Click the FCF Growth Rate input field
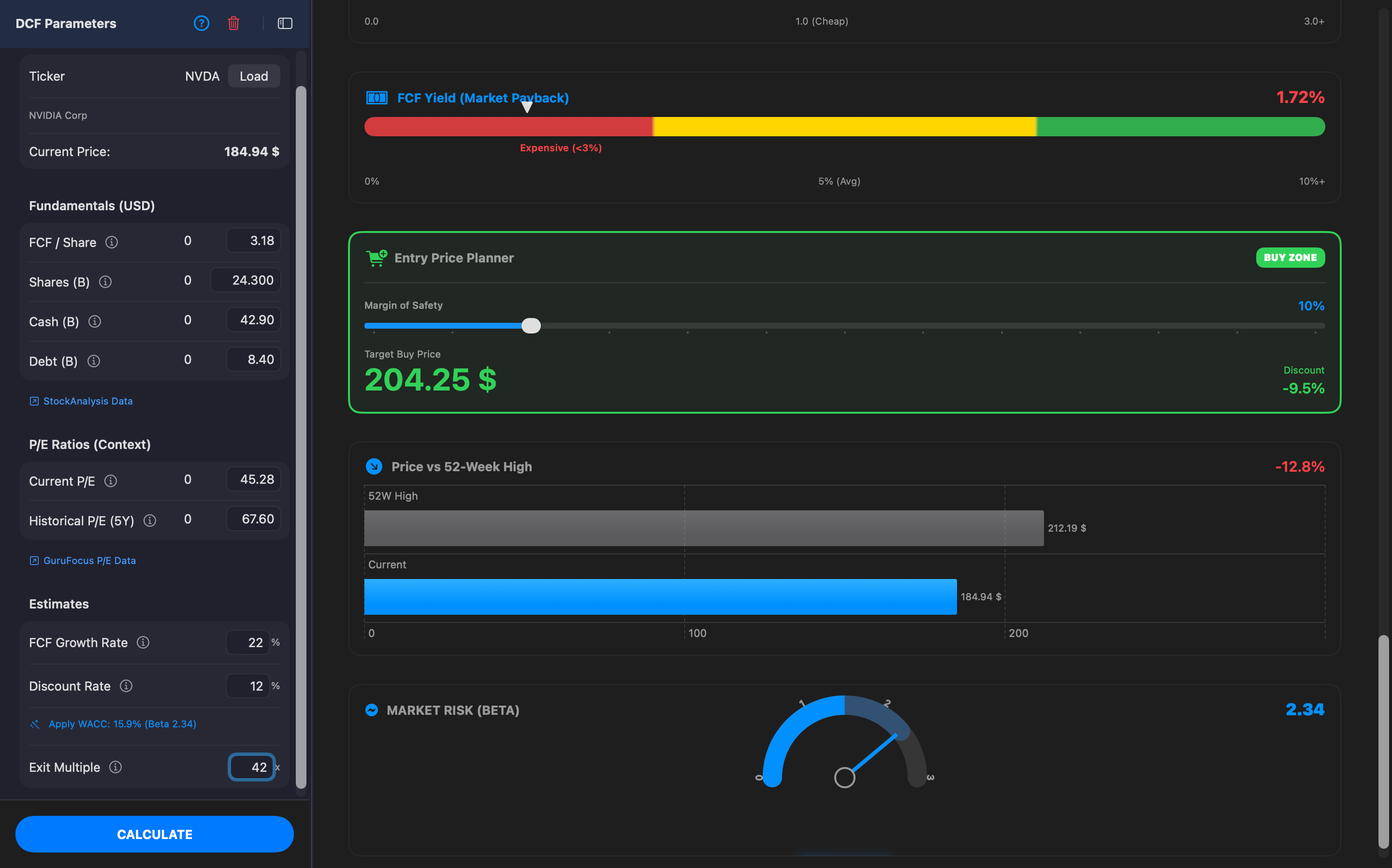 pyautogui.click(x=248, y=642)
